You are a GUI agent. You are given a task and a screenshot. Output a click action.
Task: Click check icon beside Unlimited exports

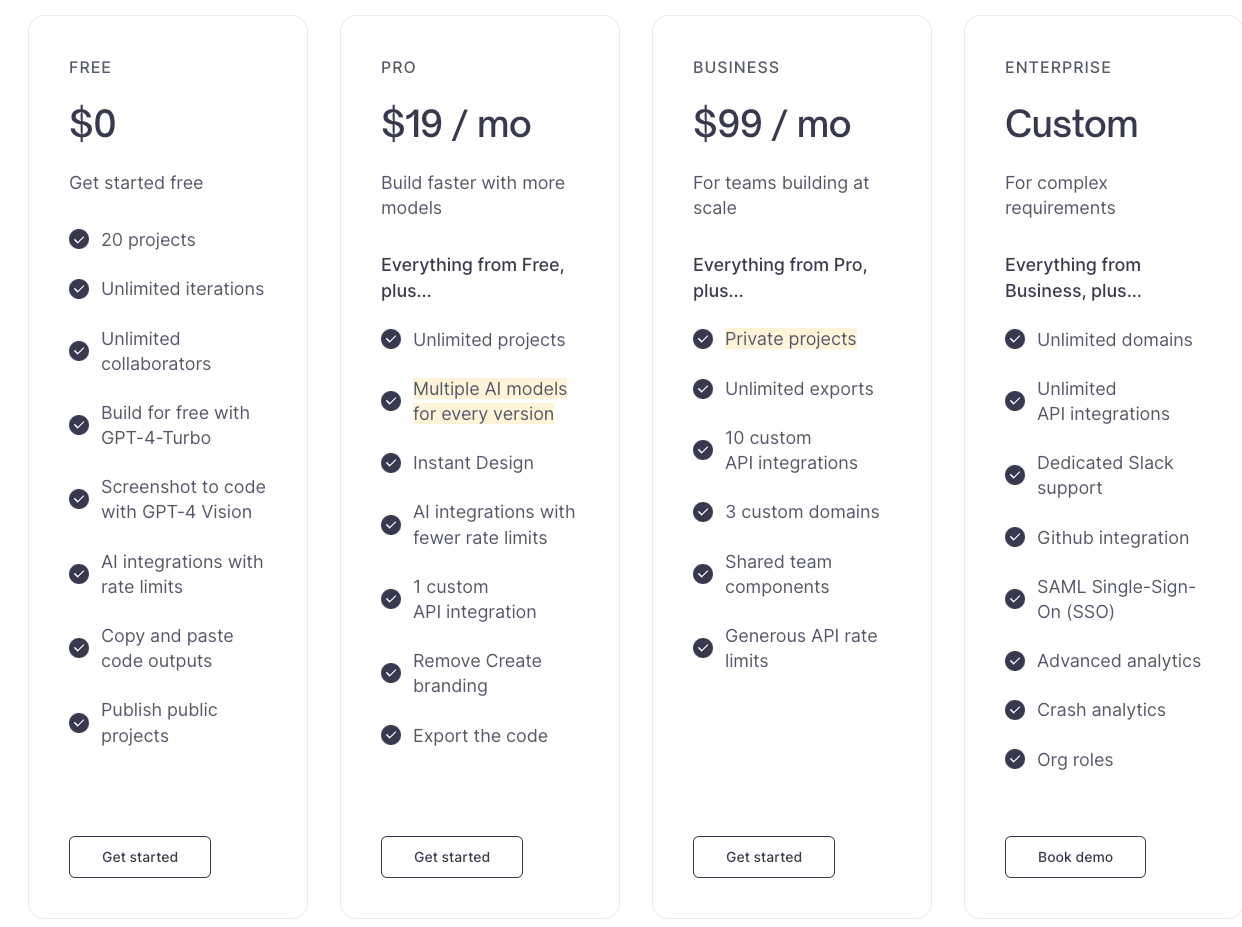pyautogui.click(x=703, y=388)
